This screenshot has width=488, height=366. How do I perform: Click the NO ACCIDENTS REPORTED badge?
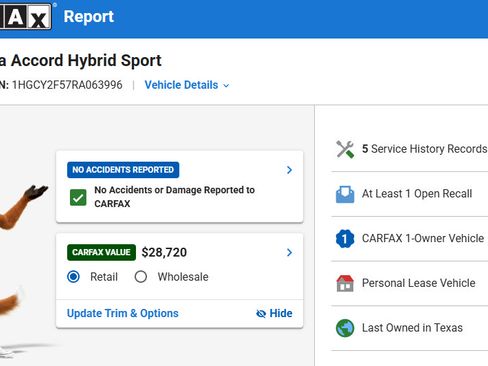coord(123,170)
